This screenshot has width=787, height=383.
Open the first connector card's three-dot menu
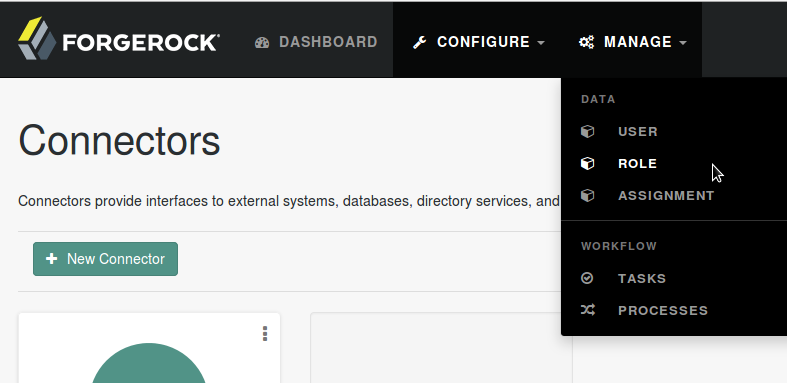click(x=265, y=334)
